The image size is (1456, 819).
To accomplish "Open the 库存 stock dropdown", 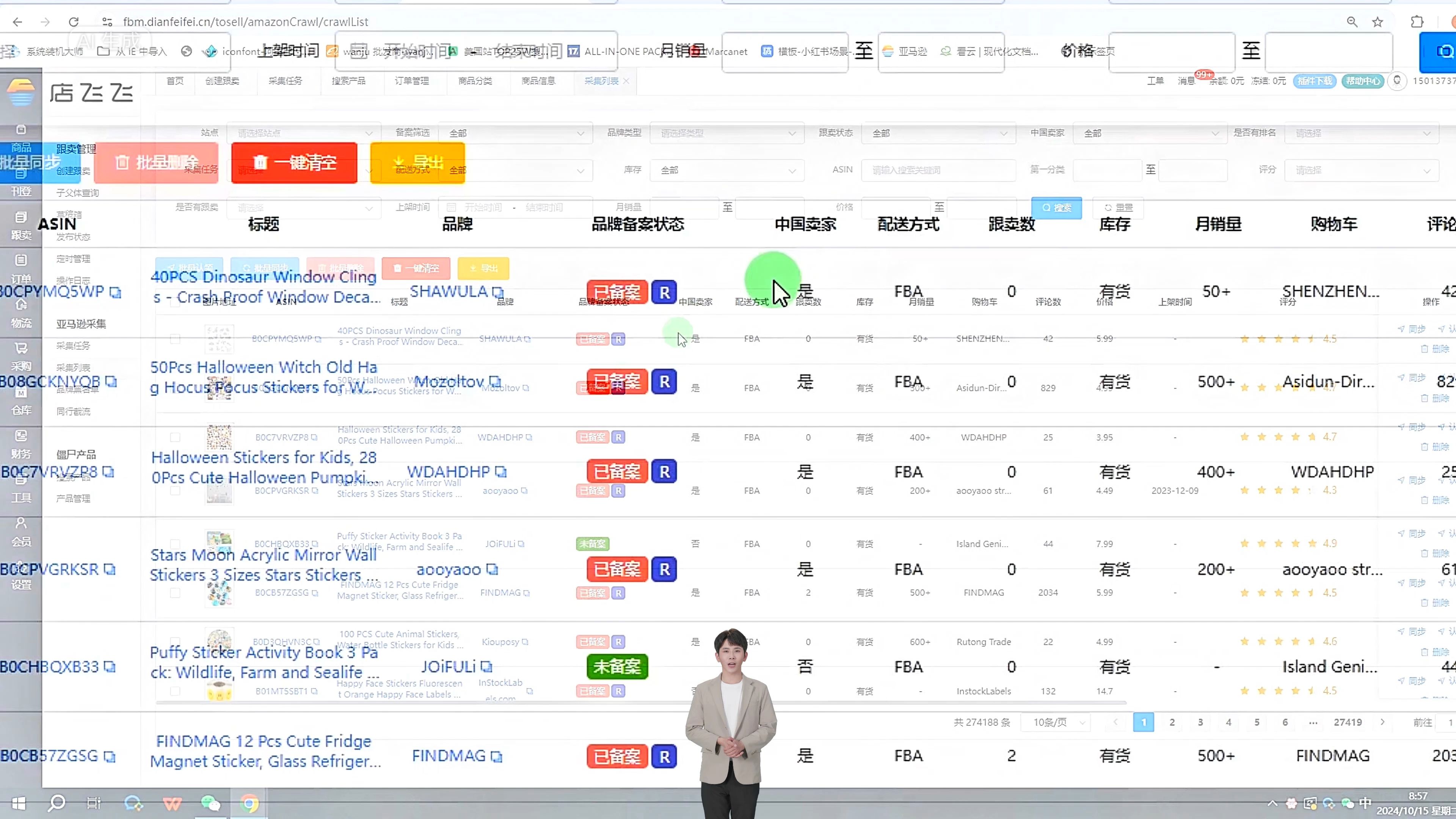I will click(x=728, y=170).
